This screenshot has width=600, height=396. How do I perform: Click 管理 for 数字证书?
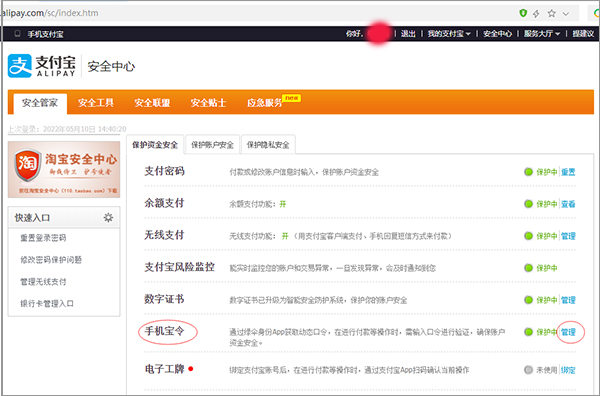tap(568, 300)
